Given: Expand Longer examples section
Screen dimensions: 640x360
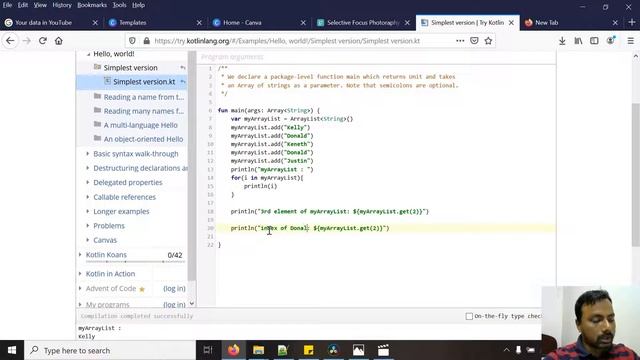Looking at the screenshot, I should pyautogui.click(x=88, y=211).
